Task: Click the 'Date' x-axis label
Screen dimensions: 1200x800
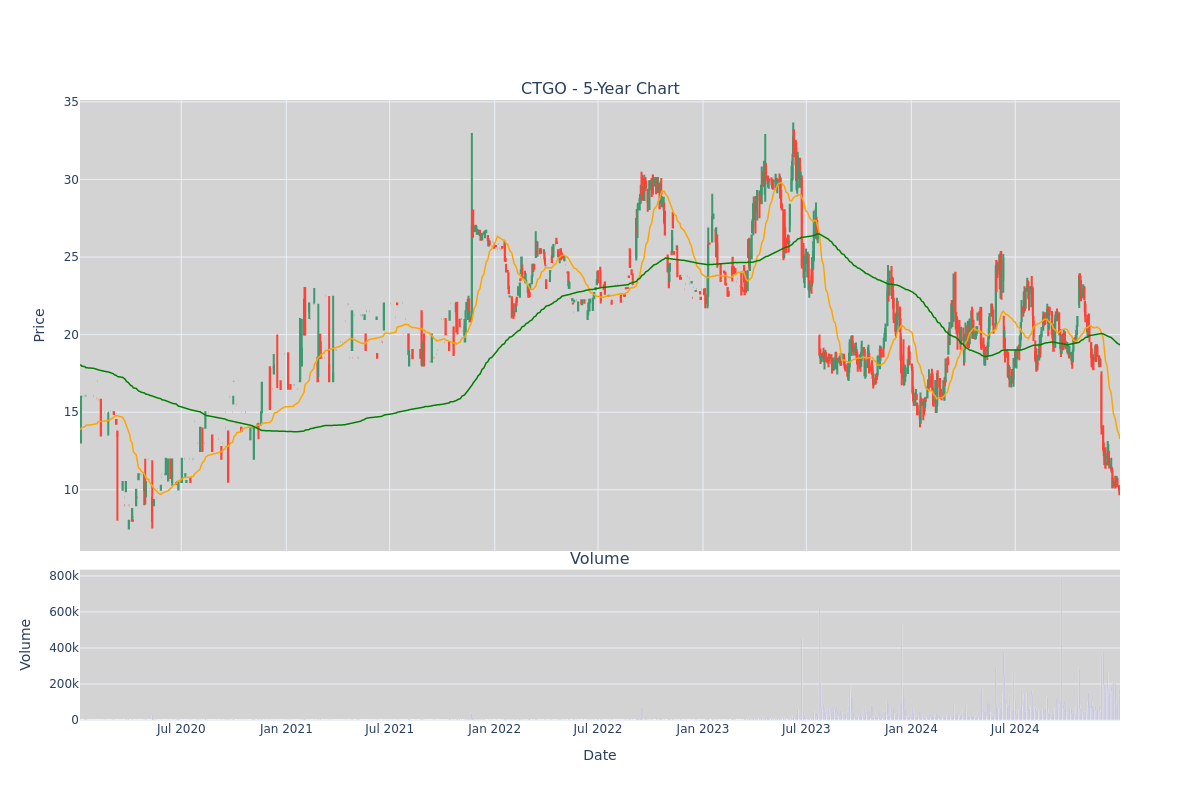Action: [600, 756]
